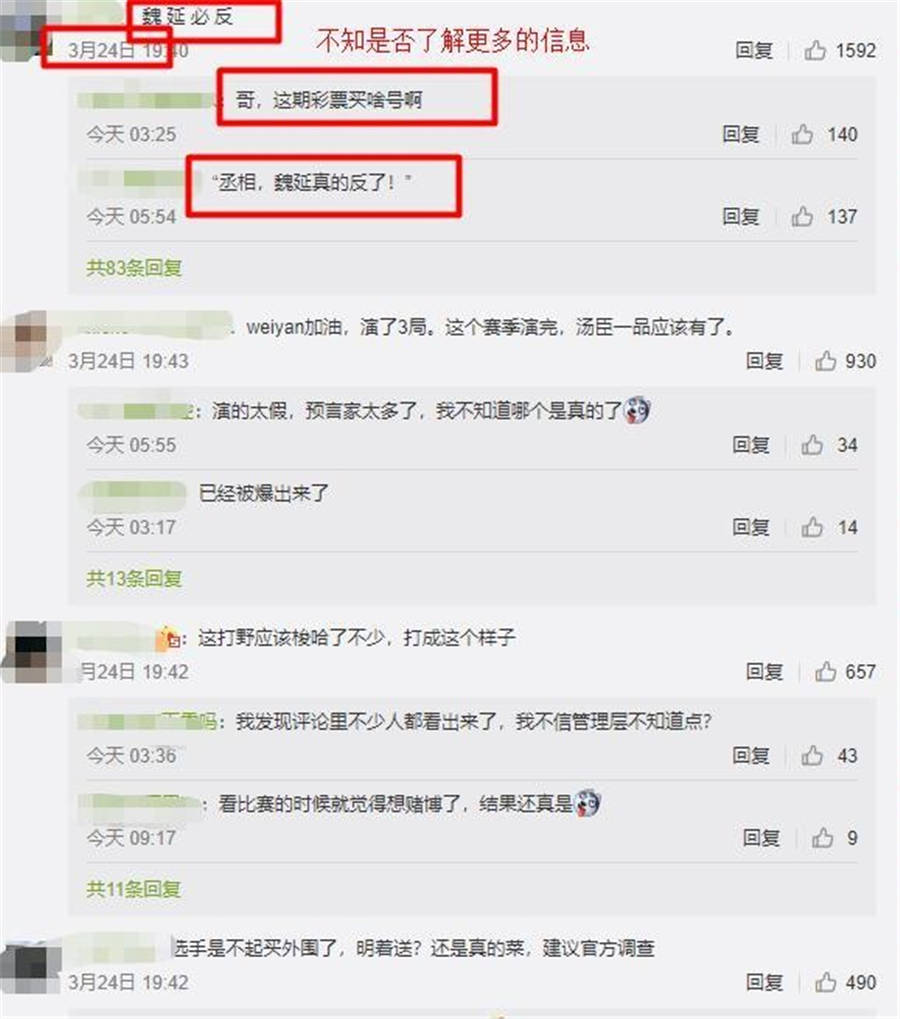This screenshot has width=900, height=1019.
Task: Like the lottery comment with 140 likes
Action: [802, 134]
